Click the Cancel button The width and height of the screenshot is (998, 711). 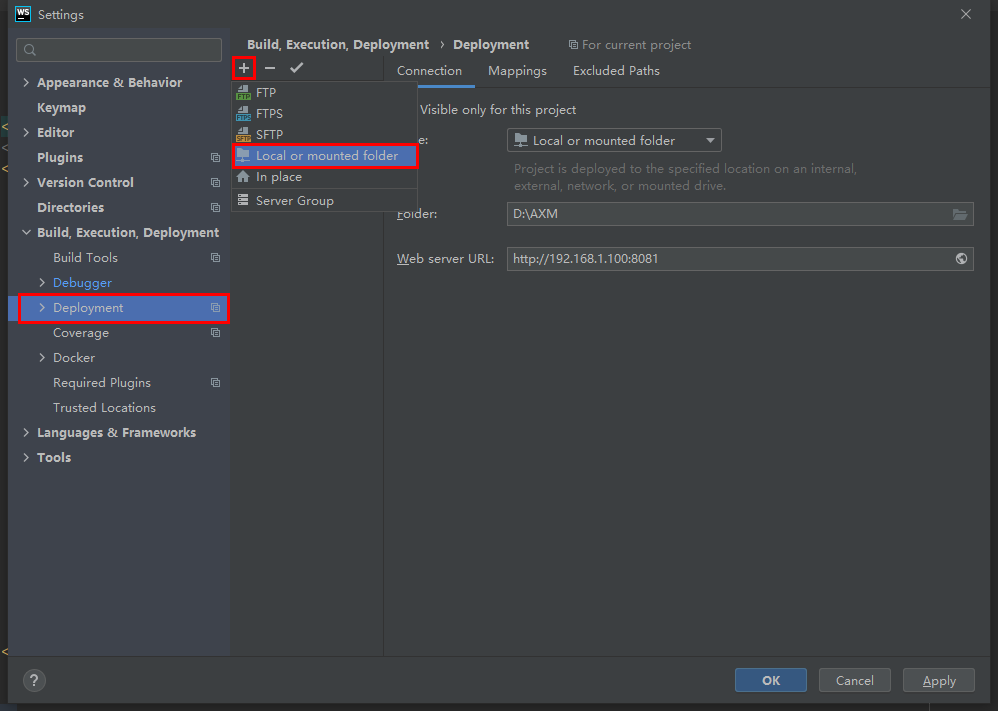pyautogui.click(x=854, y=679)
